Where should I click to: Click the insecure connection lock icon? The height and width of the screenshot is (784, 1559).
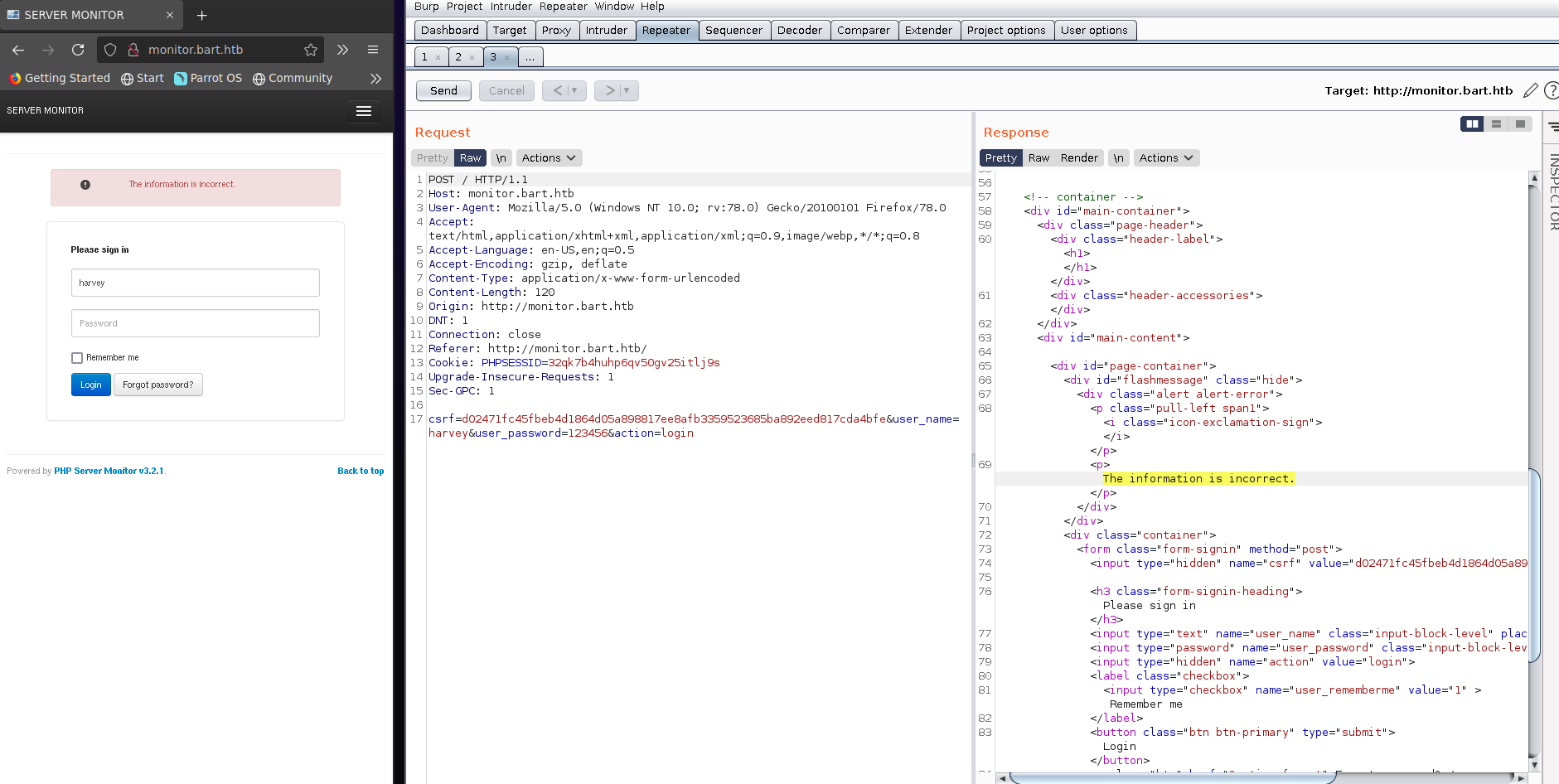[x=133, y=50]
